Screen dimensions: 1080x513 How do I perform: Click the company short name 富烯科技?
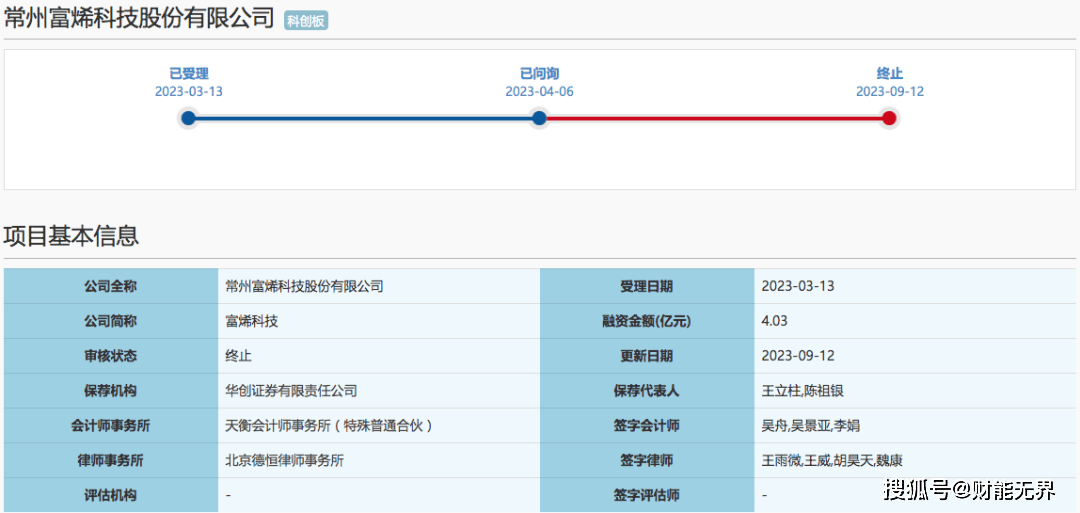(x=252, y=321)
